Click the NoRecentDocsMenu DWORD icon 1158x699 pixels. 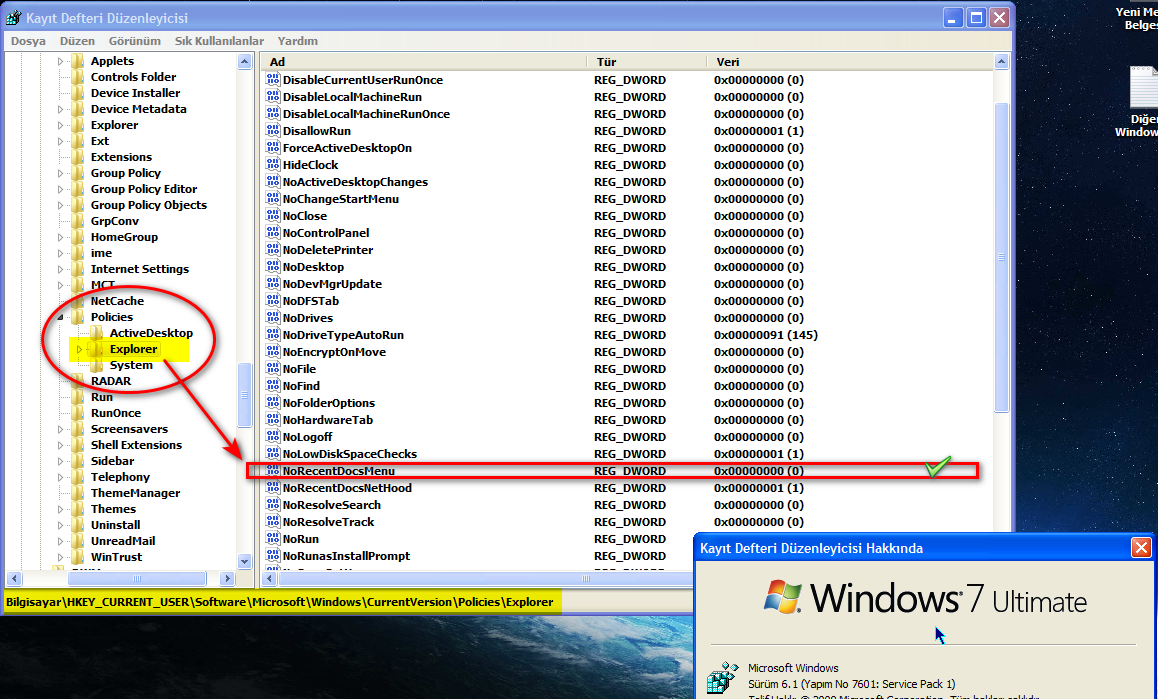(273, 471)
